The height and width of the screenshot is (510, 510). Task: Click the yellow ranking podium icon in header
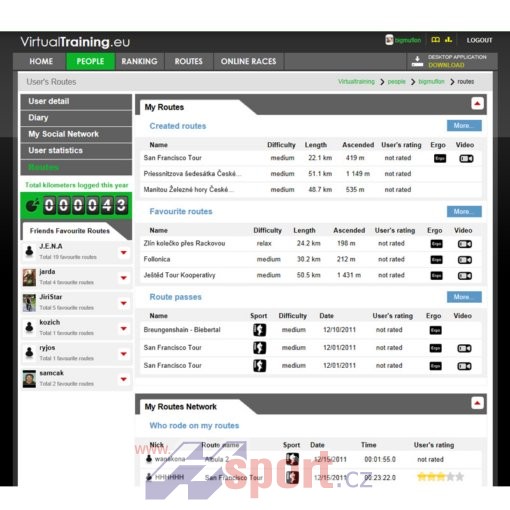click(x=449, y=40)
